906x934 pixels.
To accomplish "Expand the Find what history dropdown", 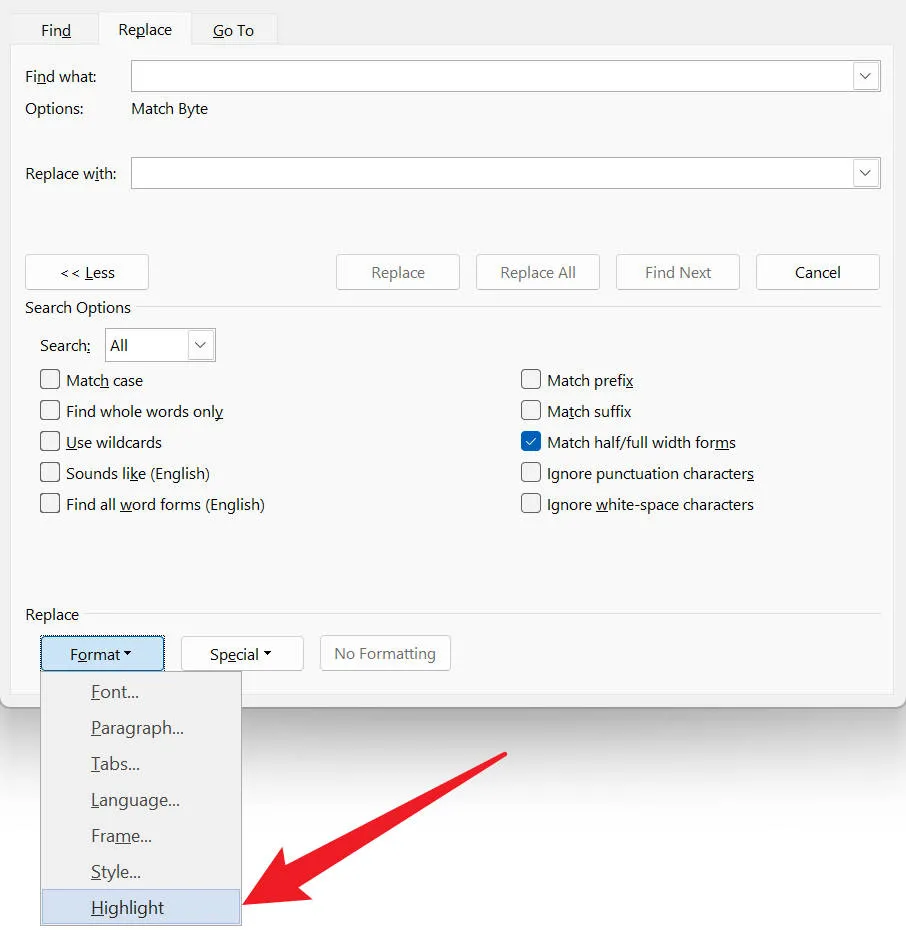I will coord(865,76).
